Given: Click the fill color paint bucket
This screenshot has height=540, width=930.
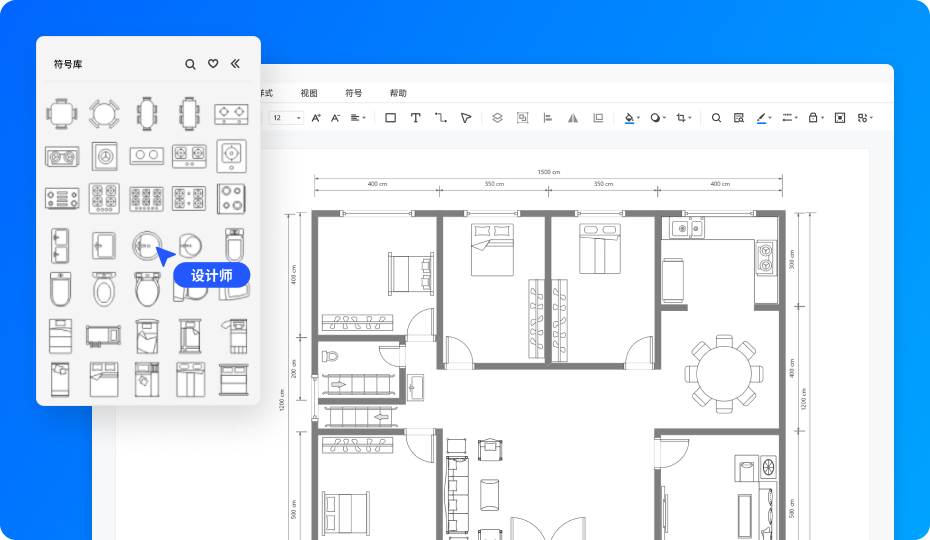Looking at the screenshot, I should tap(631, 118).
